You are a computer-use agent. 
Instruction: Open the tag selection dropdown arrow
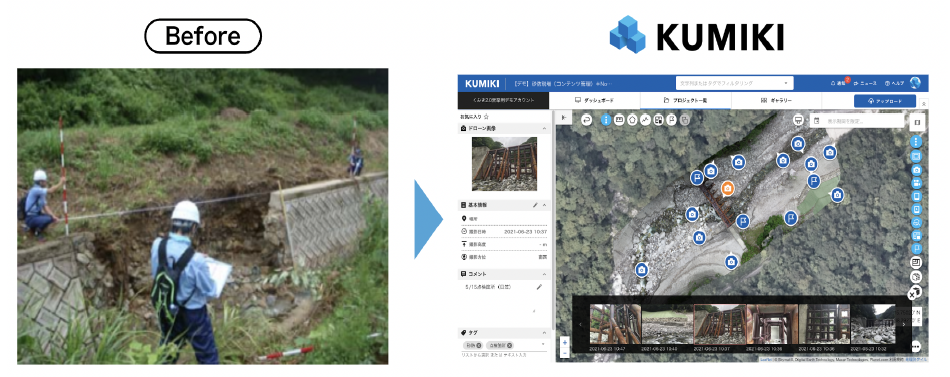coord(542,344)
